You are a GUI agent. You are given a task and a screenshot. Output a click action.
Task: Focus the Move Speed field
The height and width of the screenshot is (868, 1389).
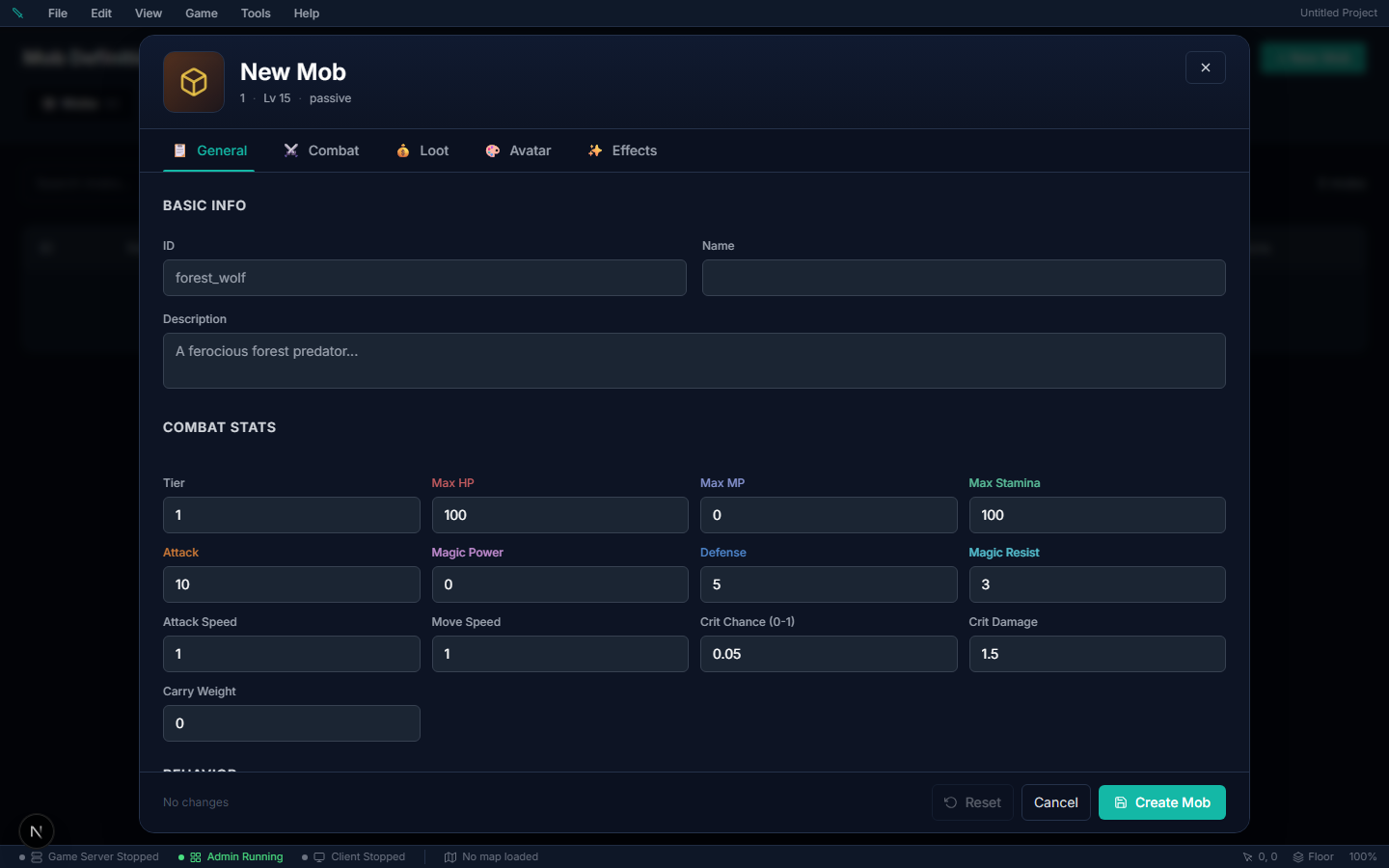tap(560, 654)
